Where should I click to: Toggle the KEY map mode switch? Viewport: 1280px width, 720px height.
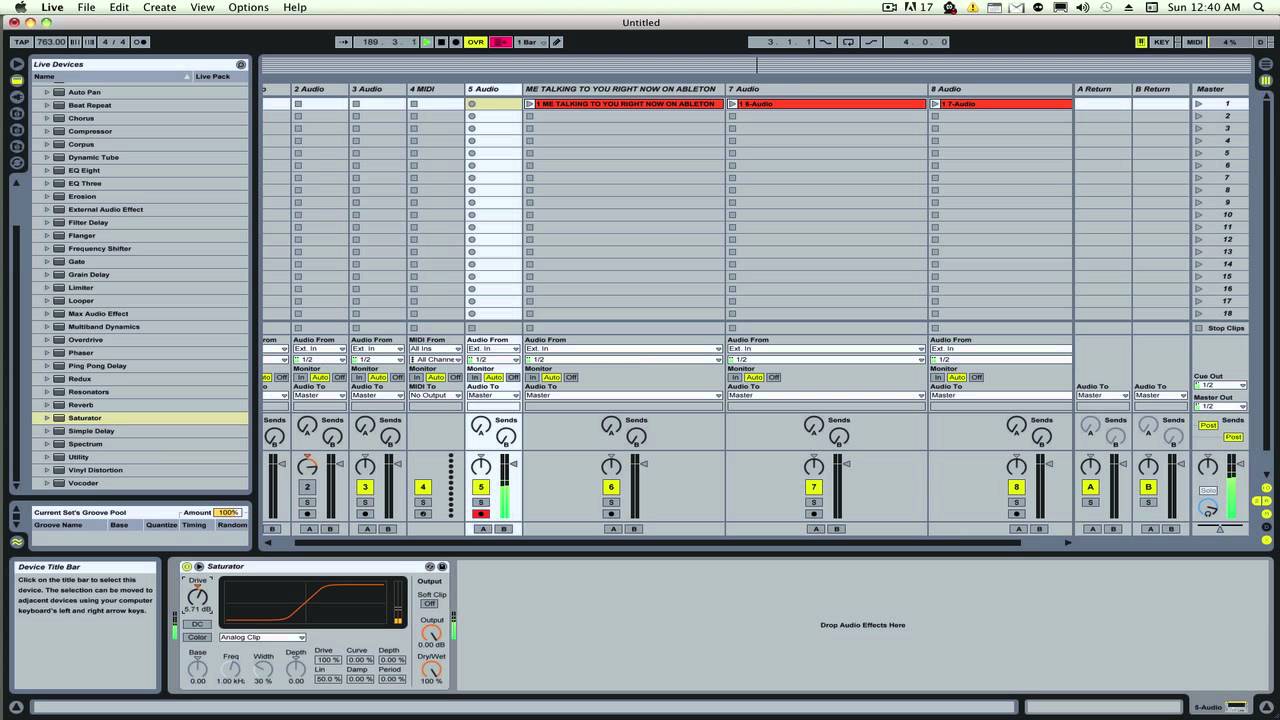coord(1162,42)
